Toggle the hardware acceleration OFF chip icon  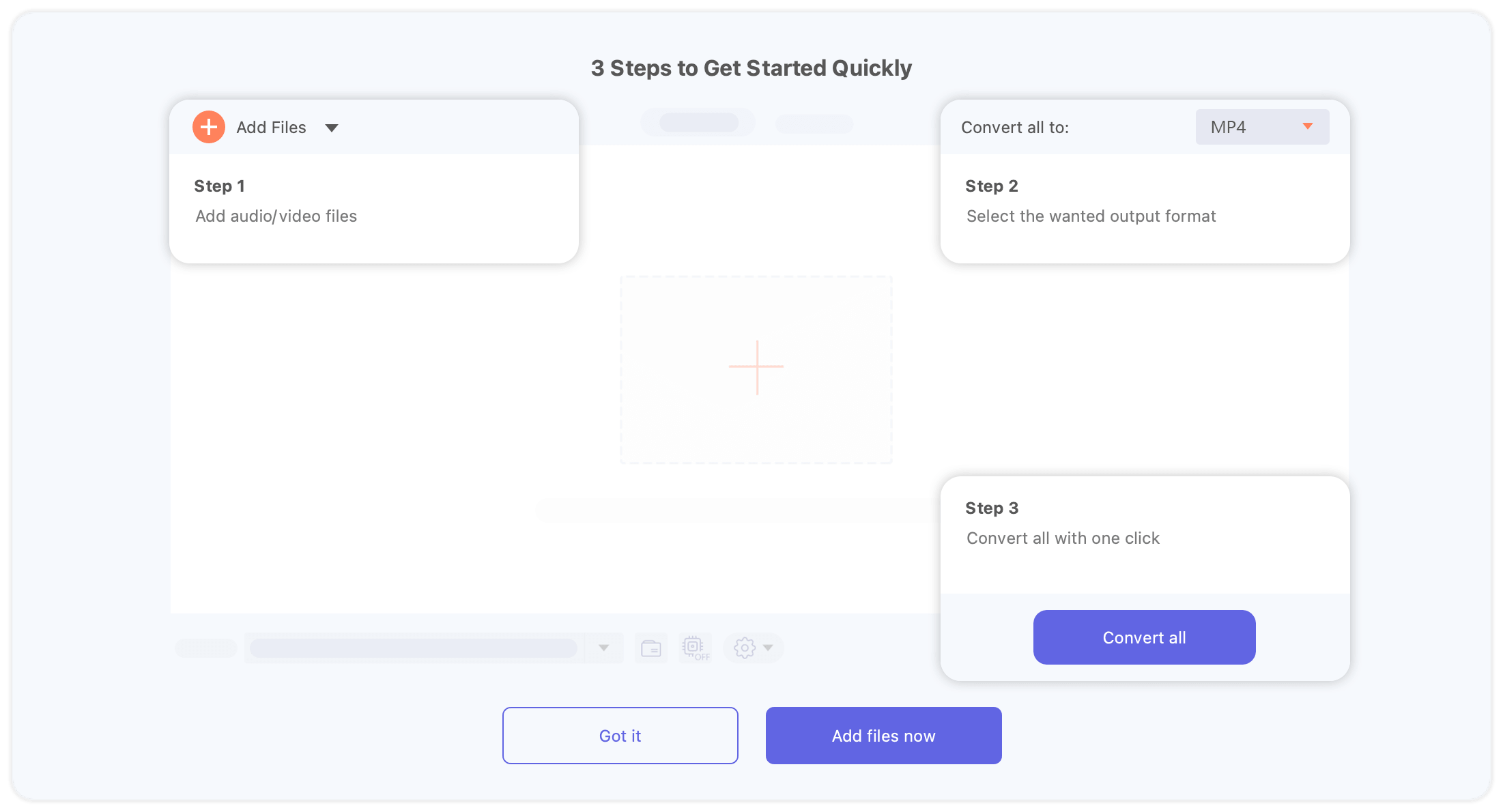tap(695, 648)
